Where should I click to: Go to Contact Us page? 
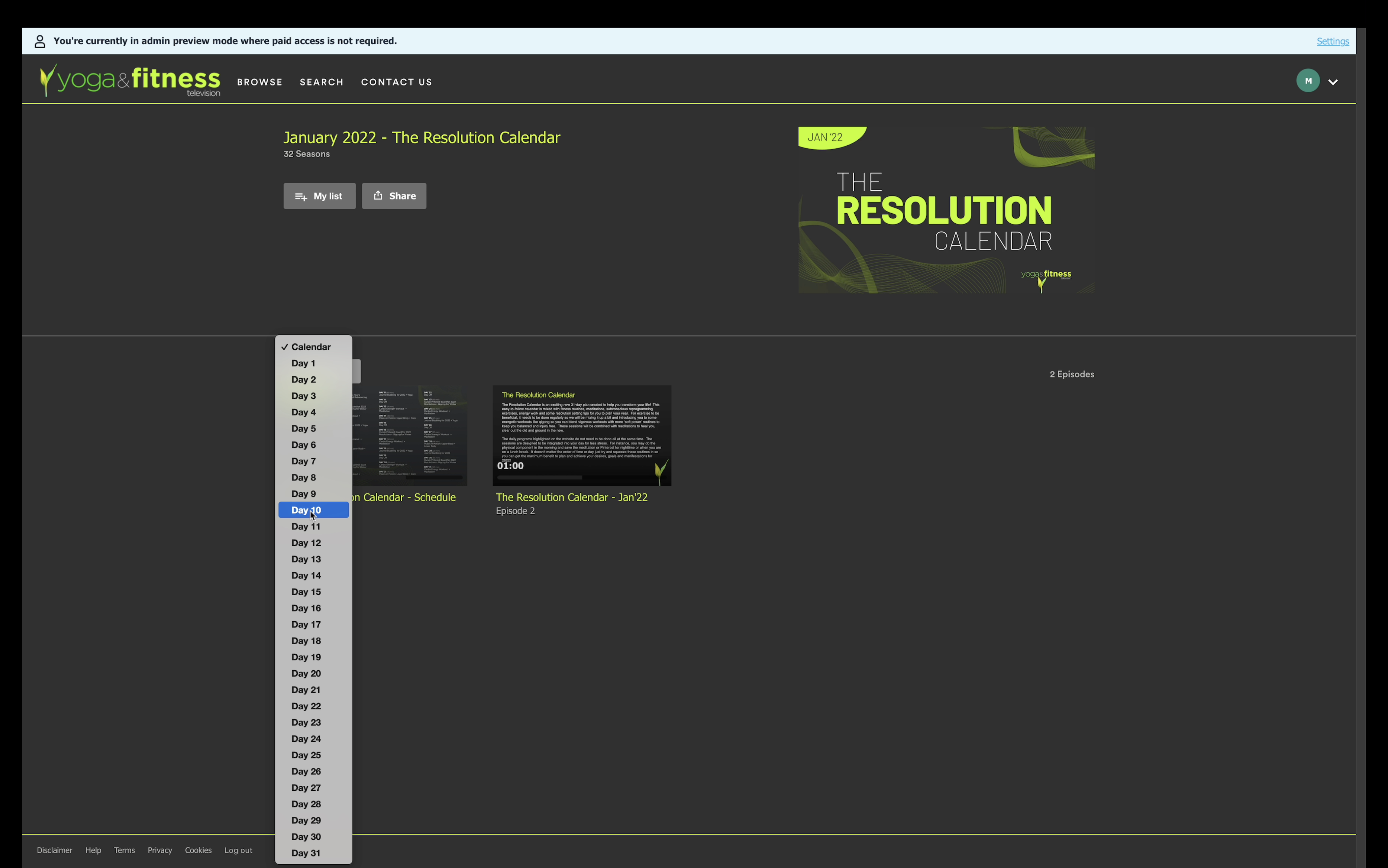click(x=396, y=82)
